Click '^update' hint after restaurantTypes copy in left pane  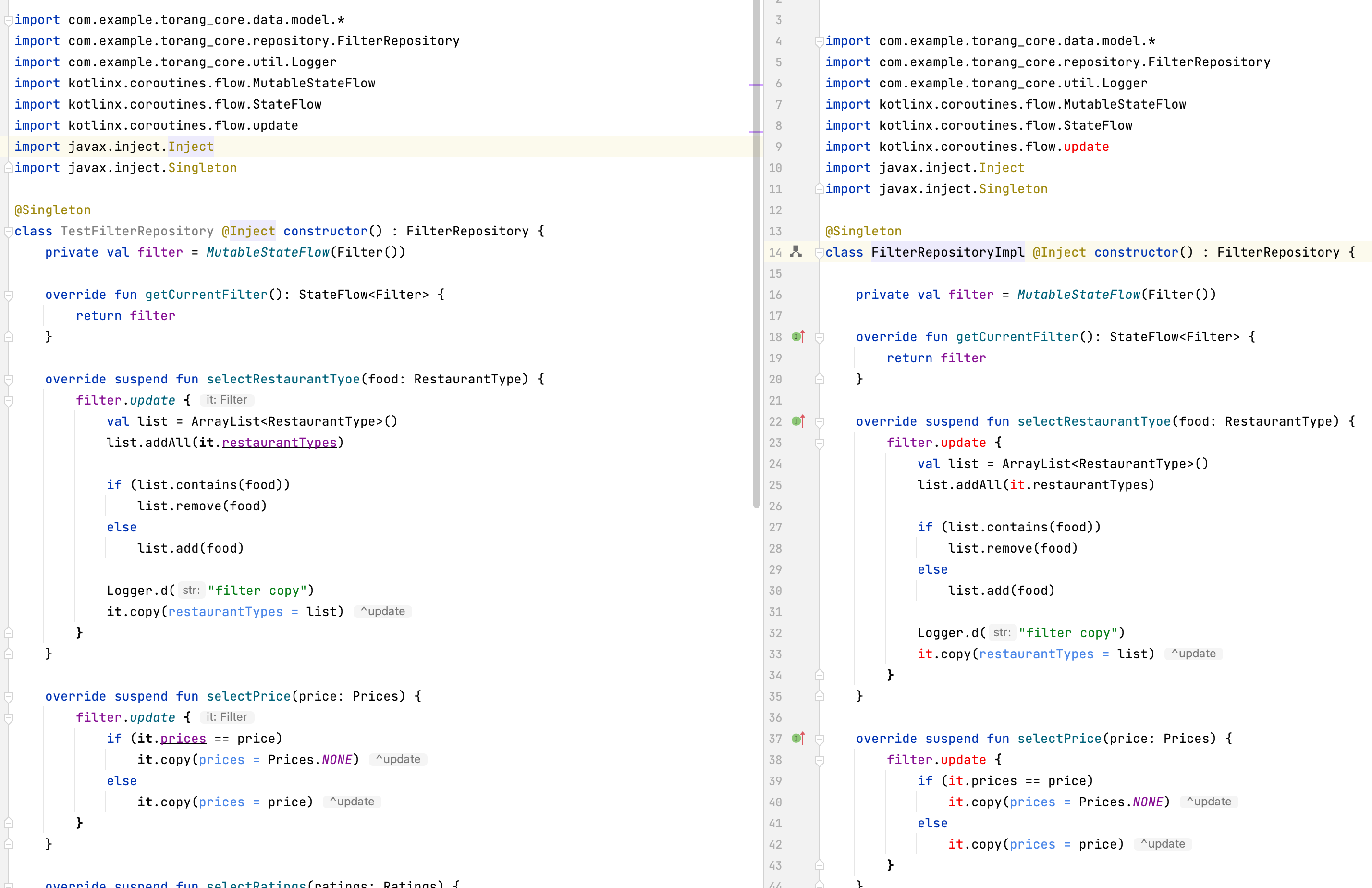tap(383, 611)
